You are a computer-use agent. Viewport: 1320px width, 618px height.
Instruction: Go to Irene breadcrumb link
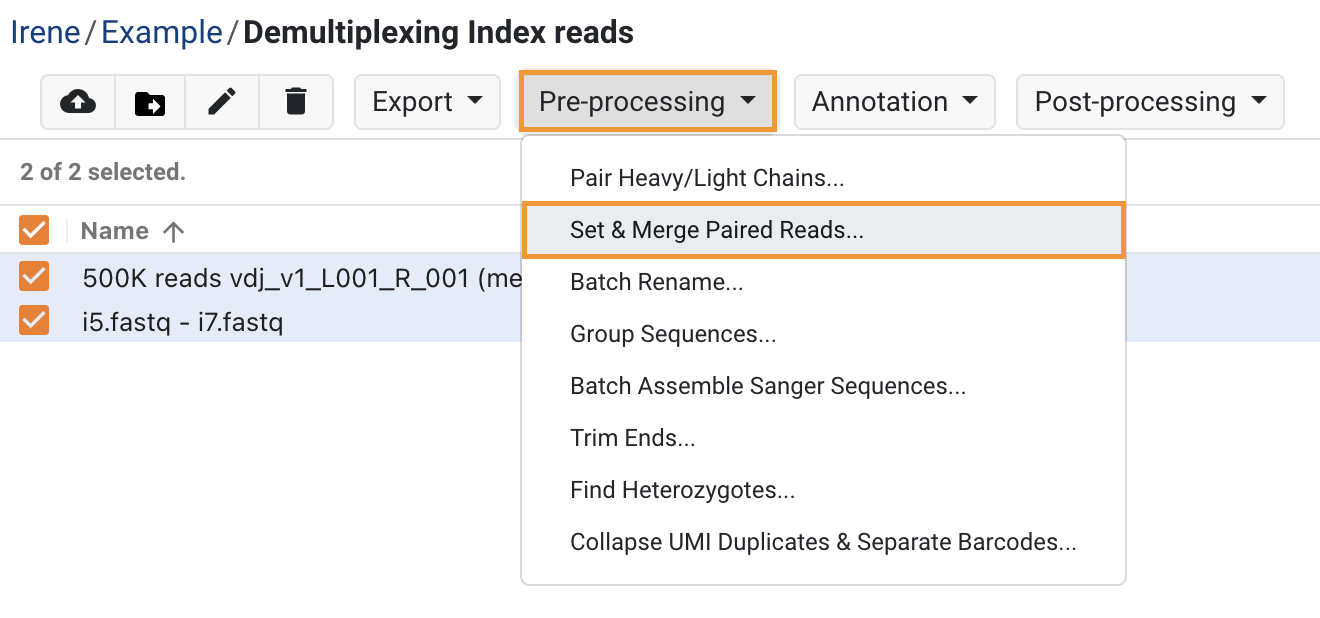tap(45, 32)
